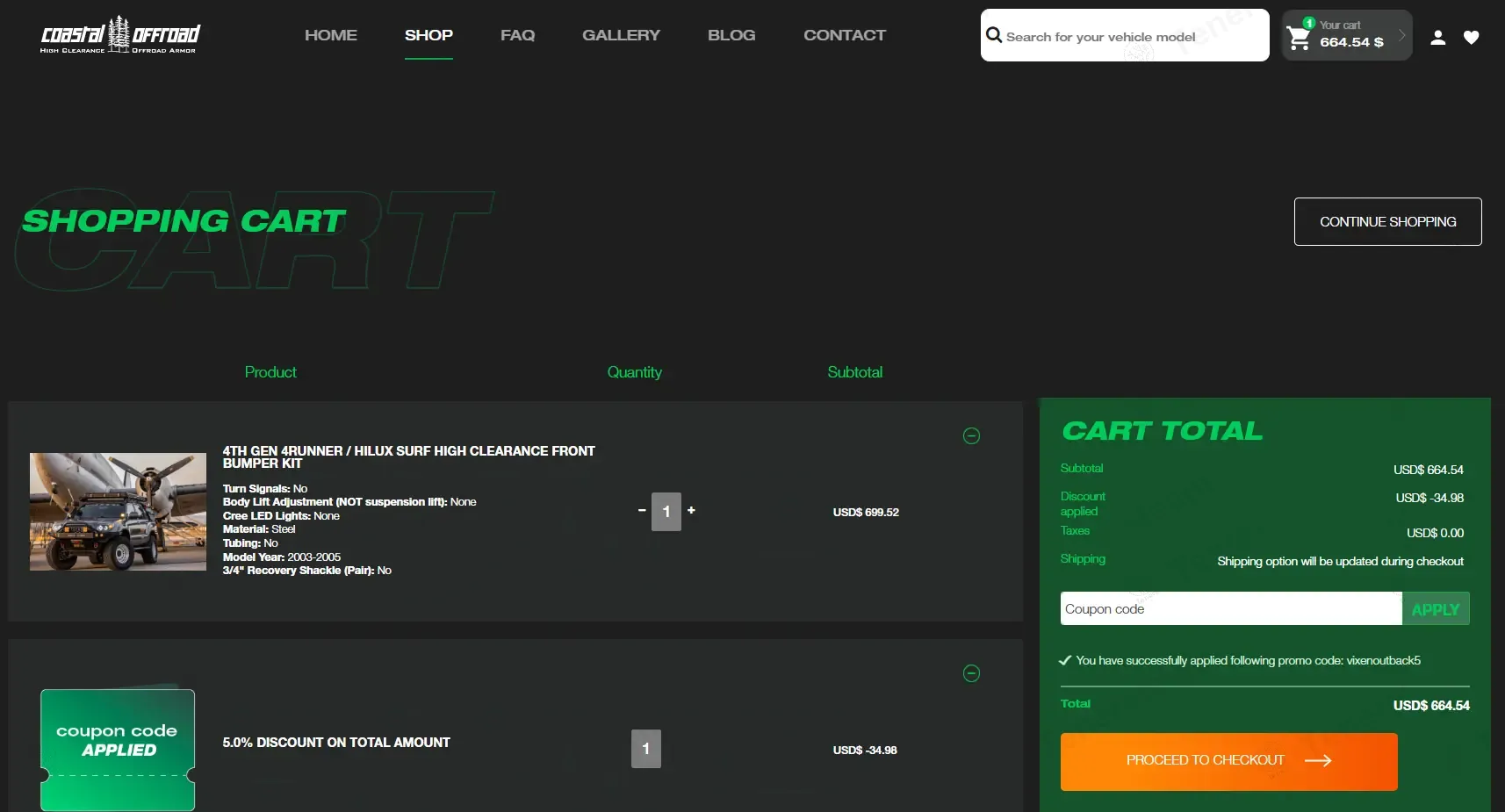Click the coupon code APPLIED image
The height and width of the screenshot is (812, 1505).
118,750
